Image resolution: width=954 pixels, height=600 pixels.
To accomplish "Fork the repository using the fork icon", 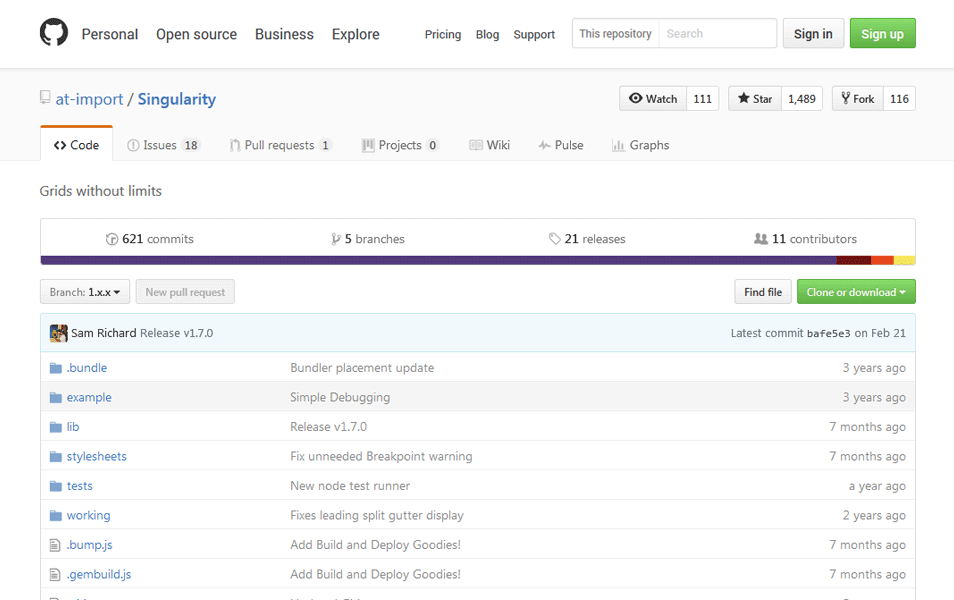I will (845, 98).
